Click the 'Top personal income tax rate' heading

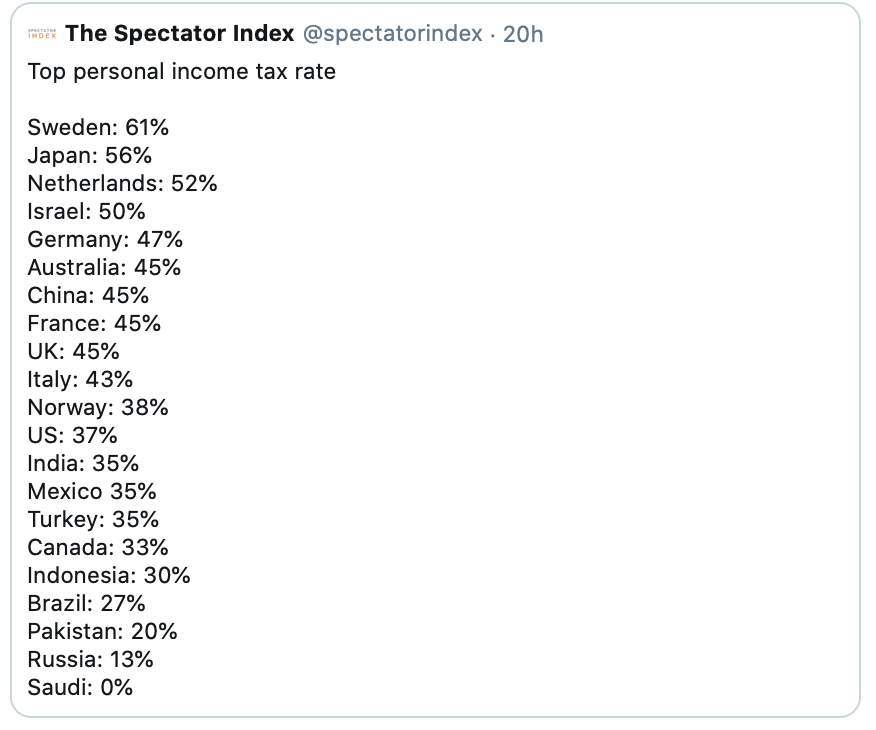pos(182,72)
